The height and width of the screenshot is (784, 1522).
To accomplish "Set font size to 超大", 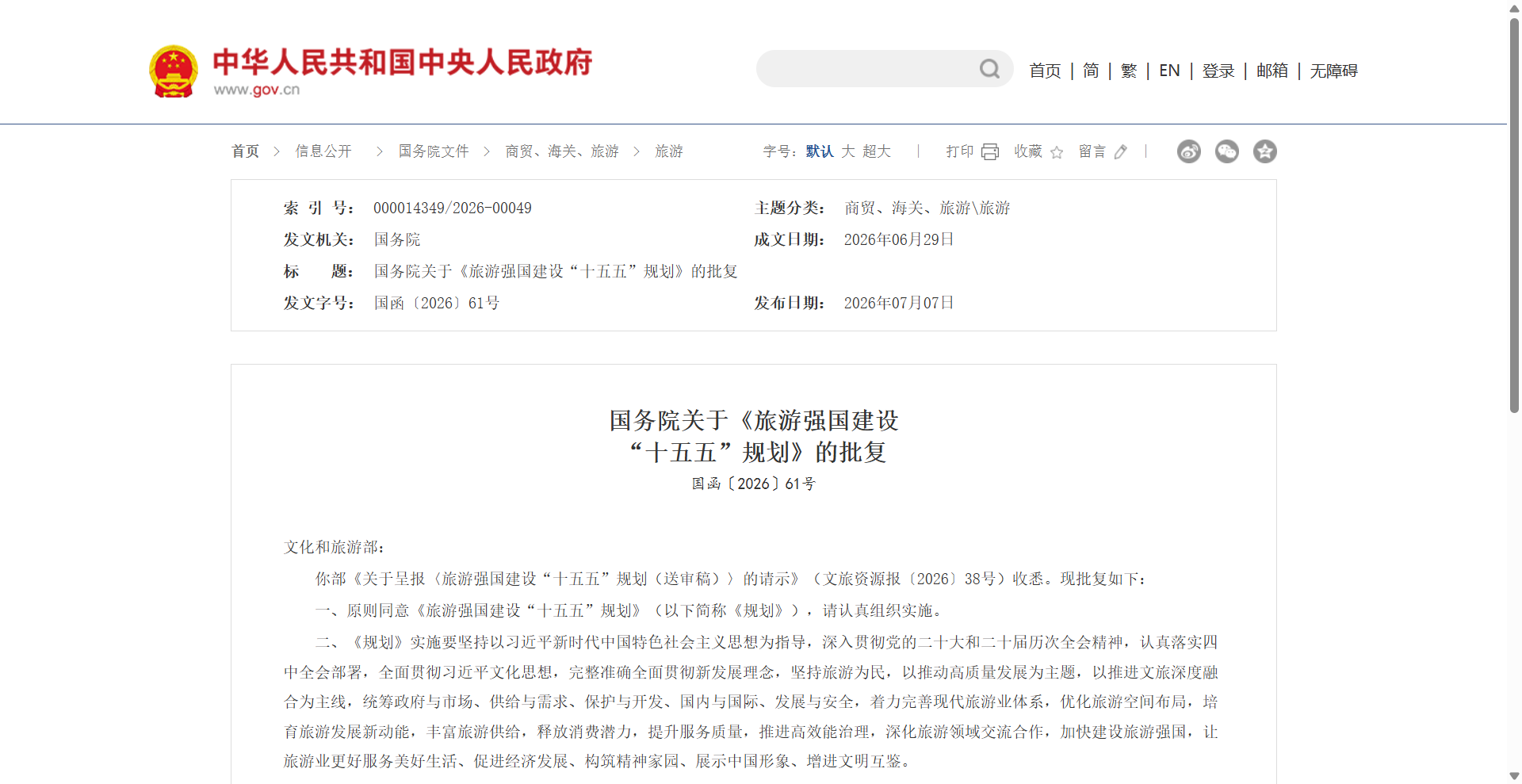I will (x=877, y=151).
